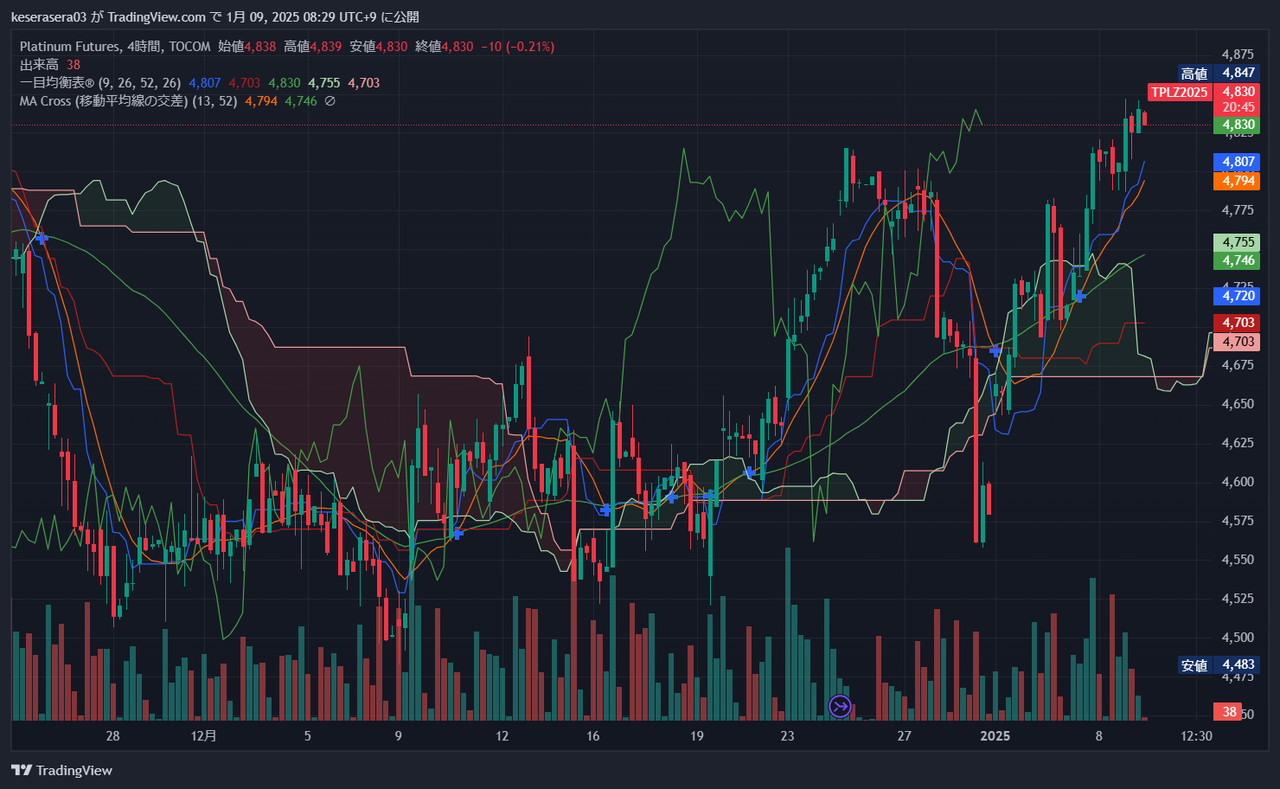Viewport: 1280px width, 789px height.
Task: Select the Platinum Futures symbol title
Action: coord(69,46)
